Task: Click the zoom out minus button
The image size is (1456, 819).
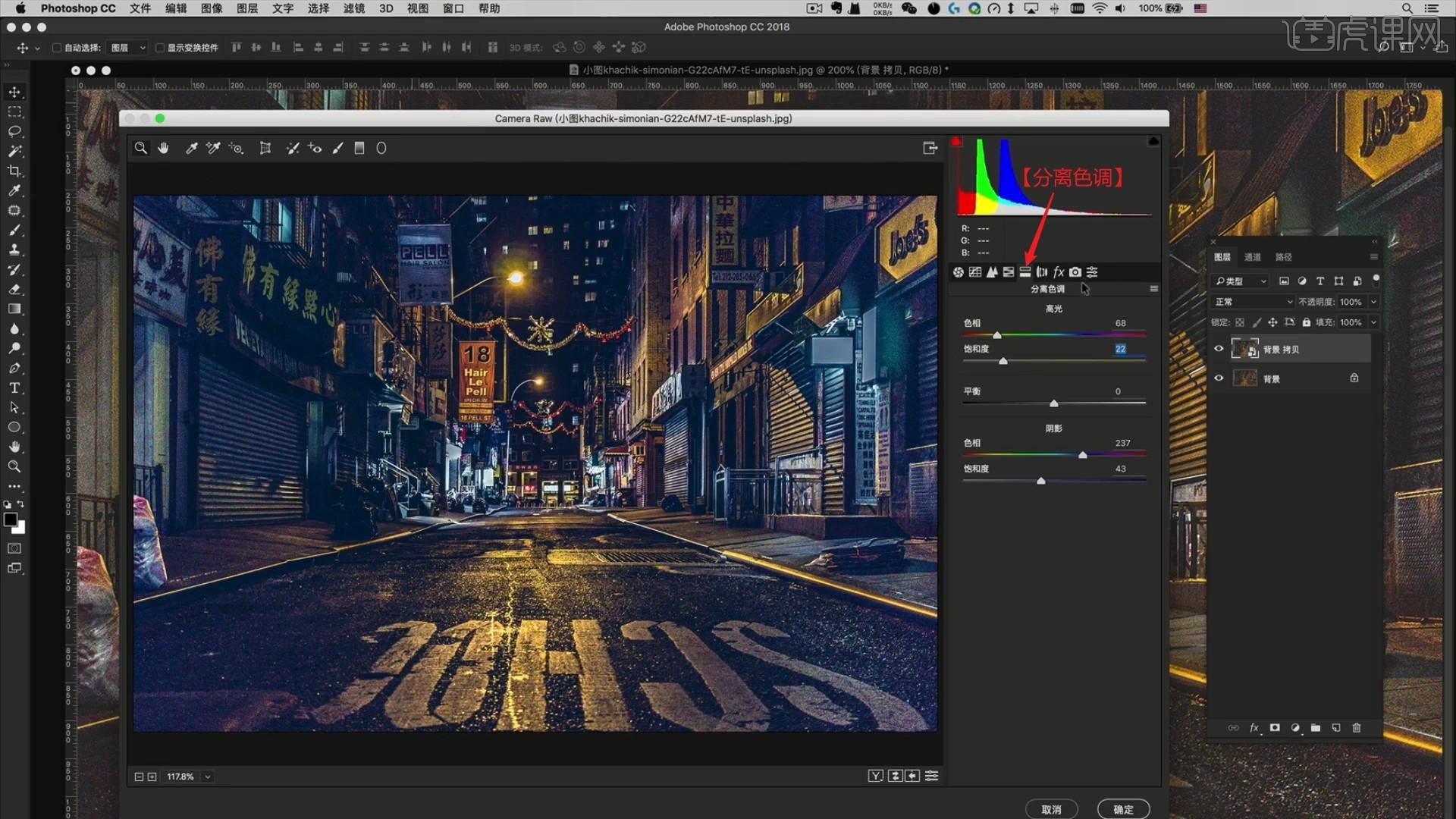Action: pyautogui.click(x=139, y=777)
